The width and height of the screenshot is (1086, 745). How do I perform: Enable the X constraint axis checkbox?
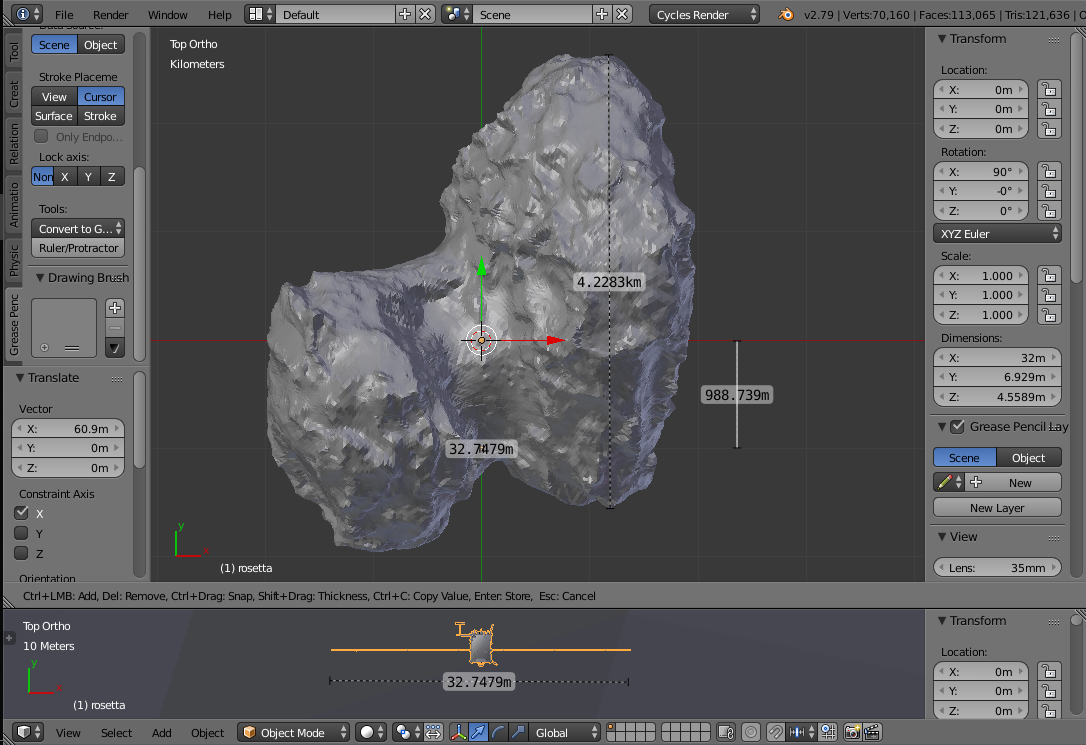click(x=21, y=512)
